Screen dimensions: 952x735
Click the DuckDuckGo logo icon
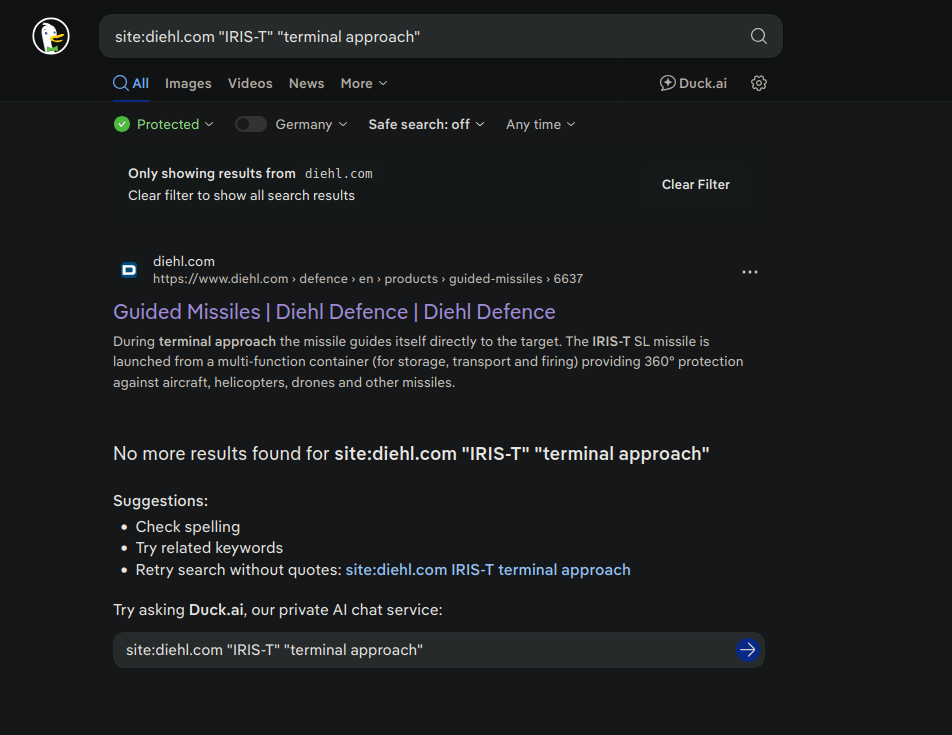tap(51, 37)
